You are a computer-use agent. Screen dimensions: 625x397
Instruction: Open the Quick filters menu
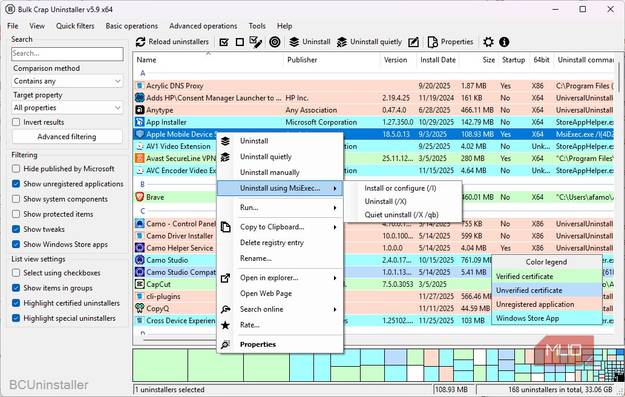(75, 26)
